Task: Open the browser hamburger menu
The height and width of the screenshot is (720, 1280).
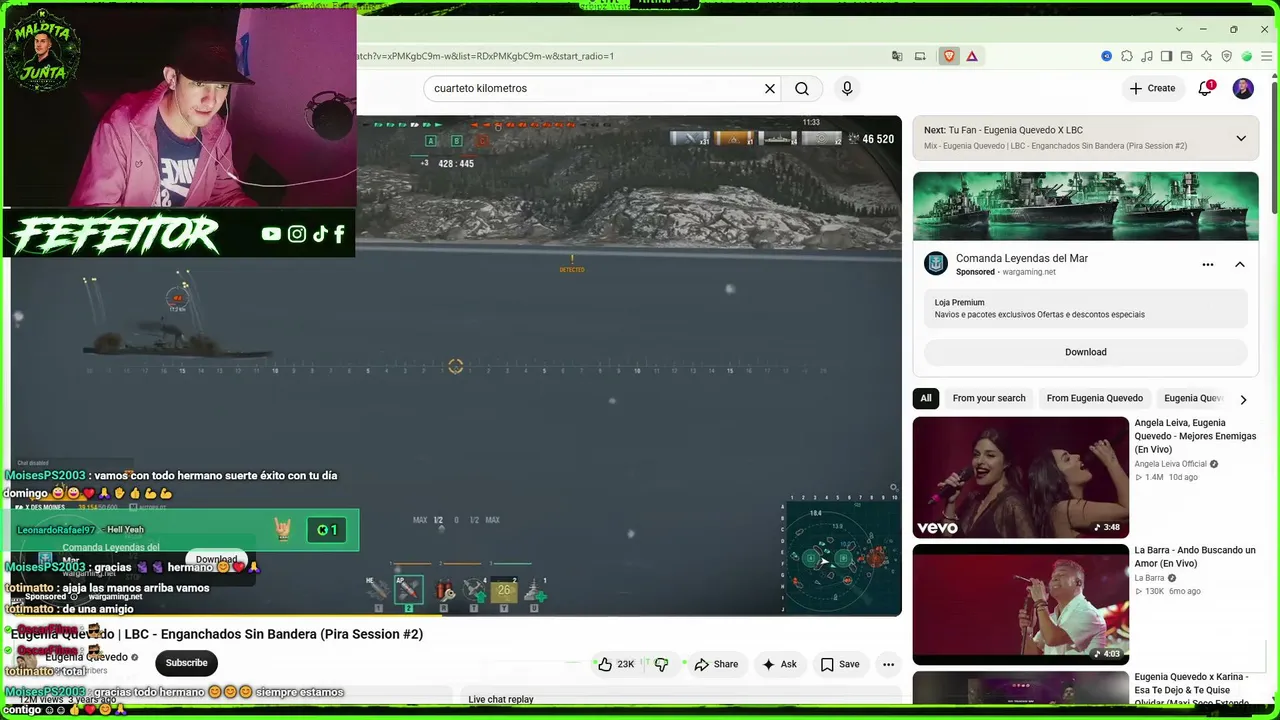Action: 1265,56
